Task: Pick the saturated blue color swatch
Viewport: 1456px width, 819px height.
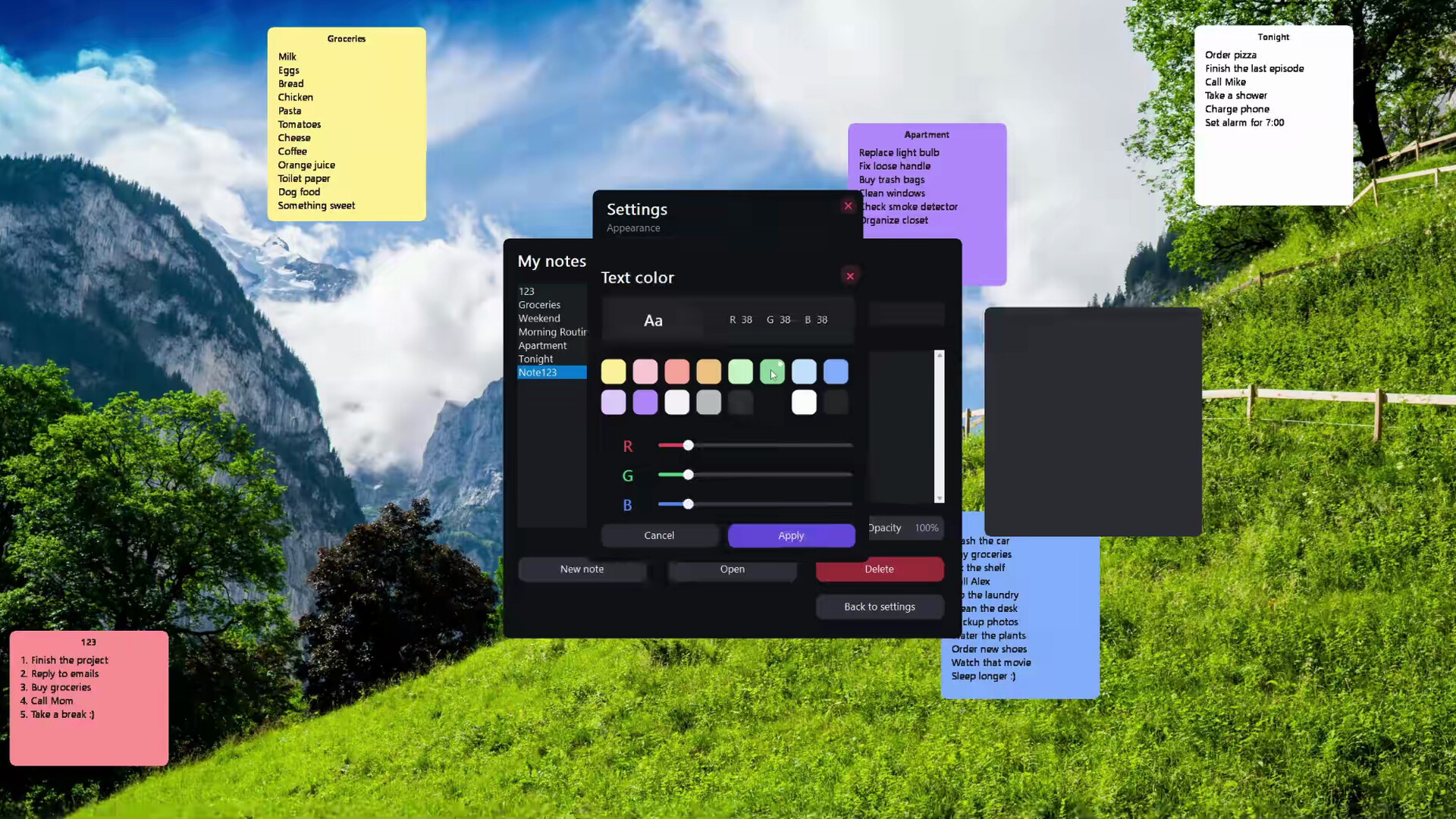Action: click(x=836, y=372)
